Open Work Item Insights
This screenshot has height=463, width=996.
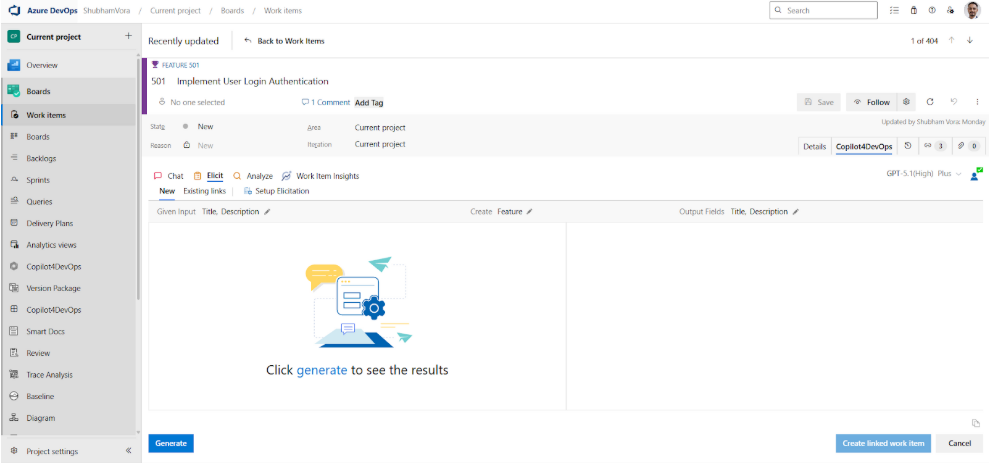pos(320,176)
